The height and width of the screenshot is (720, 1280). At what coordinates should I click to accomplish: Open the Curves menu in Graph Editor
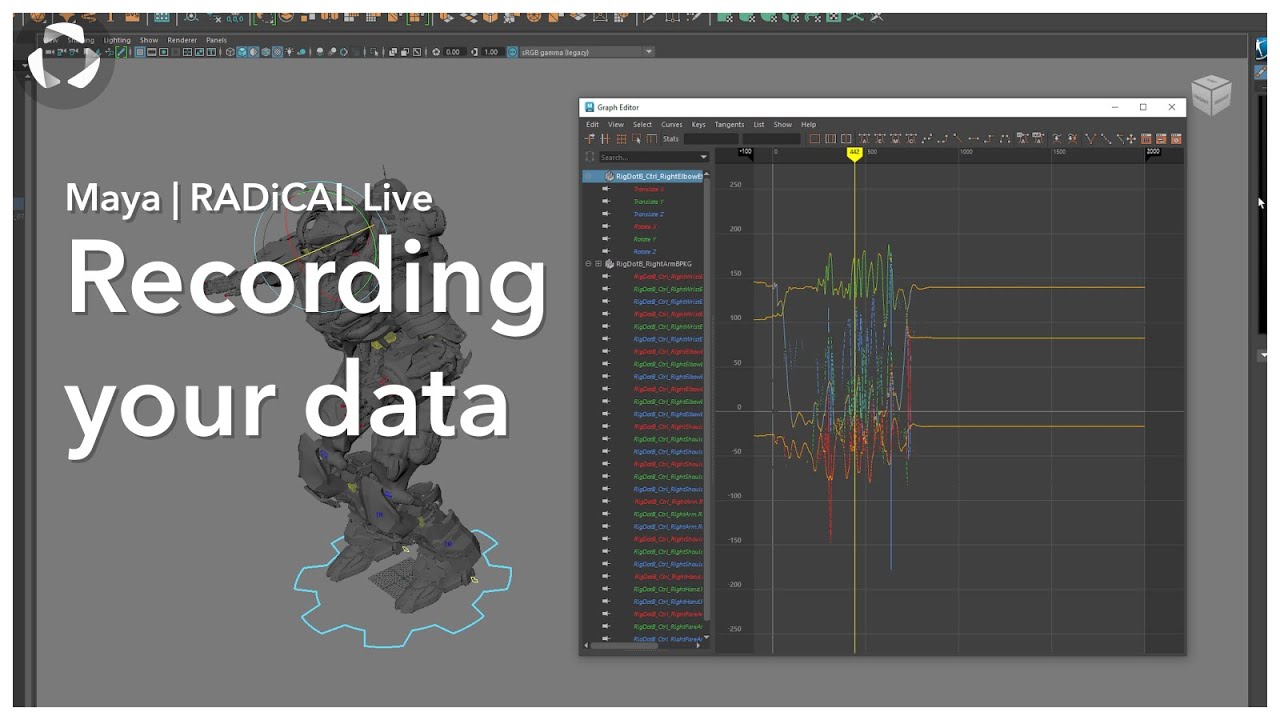[x=671, y=125]
